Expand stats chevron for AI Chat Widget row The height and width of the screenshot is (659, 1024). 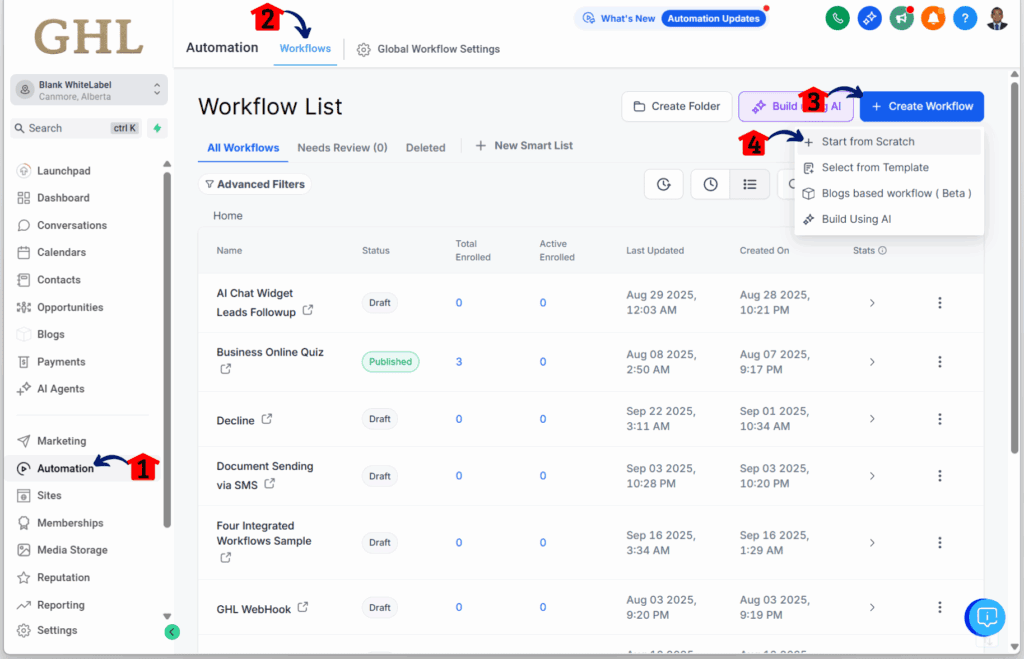[872, 303]
